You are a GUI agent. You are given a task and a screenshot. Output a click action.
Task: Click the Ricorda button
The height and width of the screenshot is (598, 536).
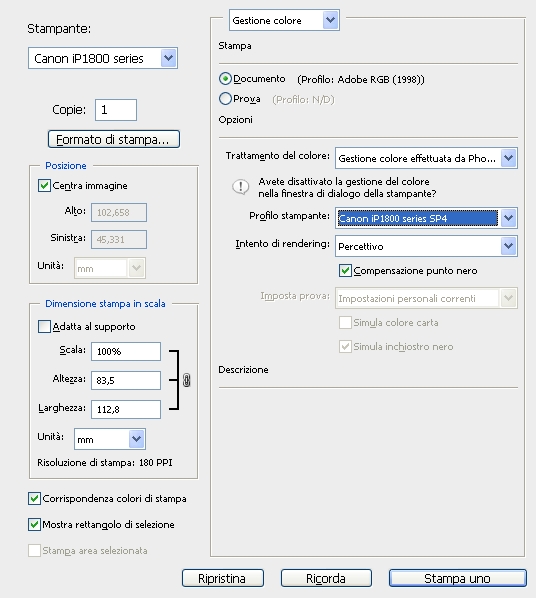point(326,578)
